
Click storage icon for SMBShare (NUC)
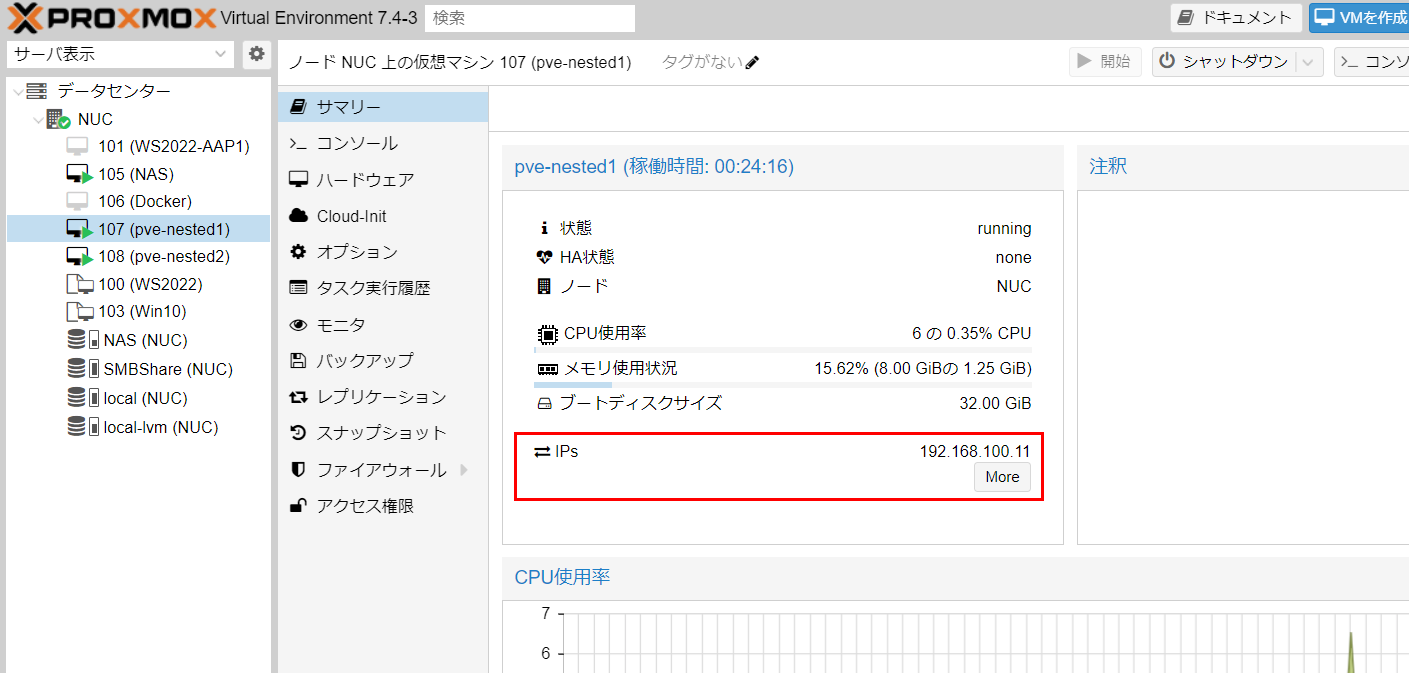point(82,369)
